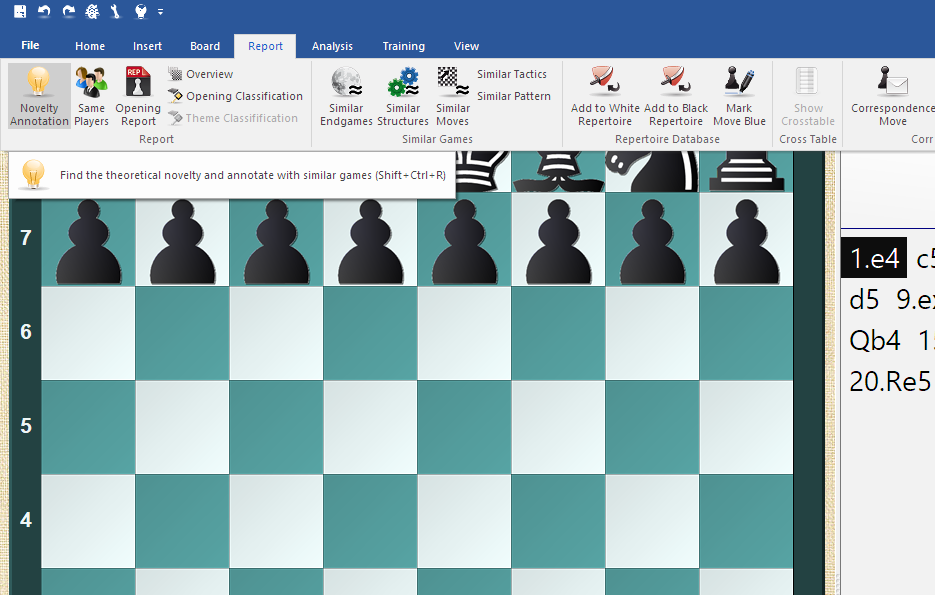Generate an Opening Report
Viewport: 935px width, 595px height.
coord(137,95)
